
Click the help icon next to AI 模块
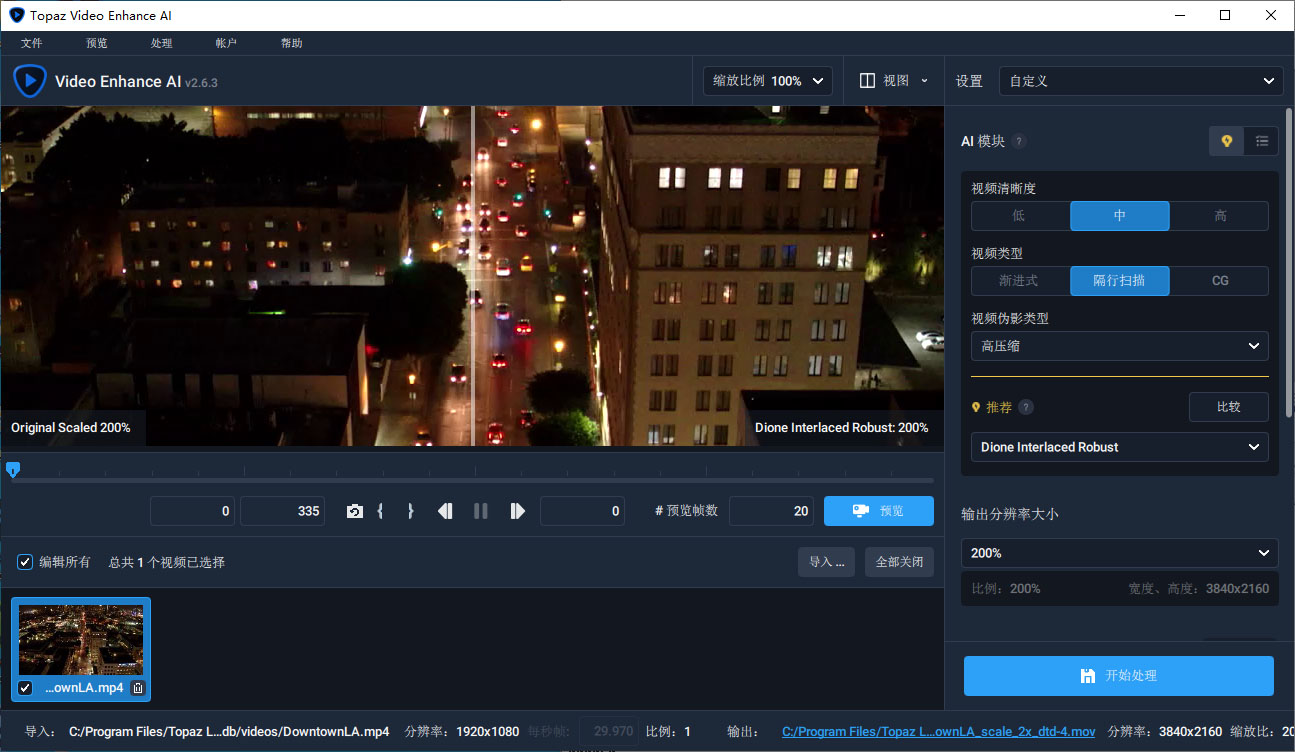(1019, 142)
